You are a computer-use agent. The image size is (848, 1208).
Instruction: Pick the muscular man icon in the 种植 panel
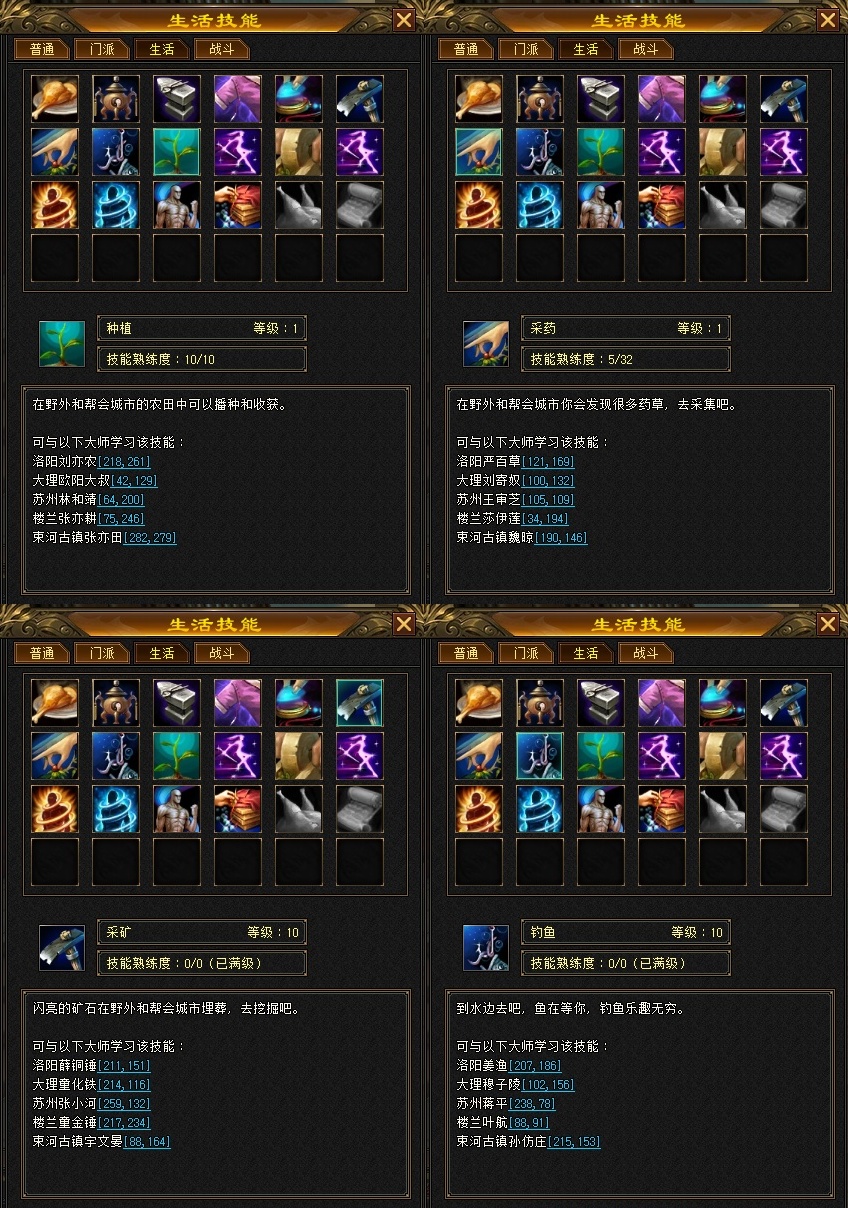pos(177,205)
